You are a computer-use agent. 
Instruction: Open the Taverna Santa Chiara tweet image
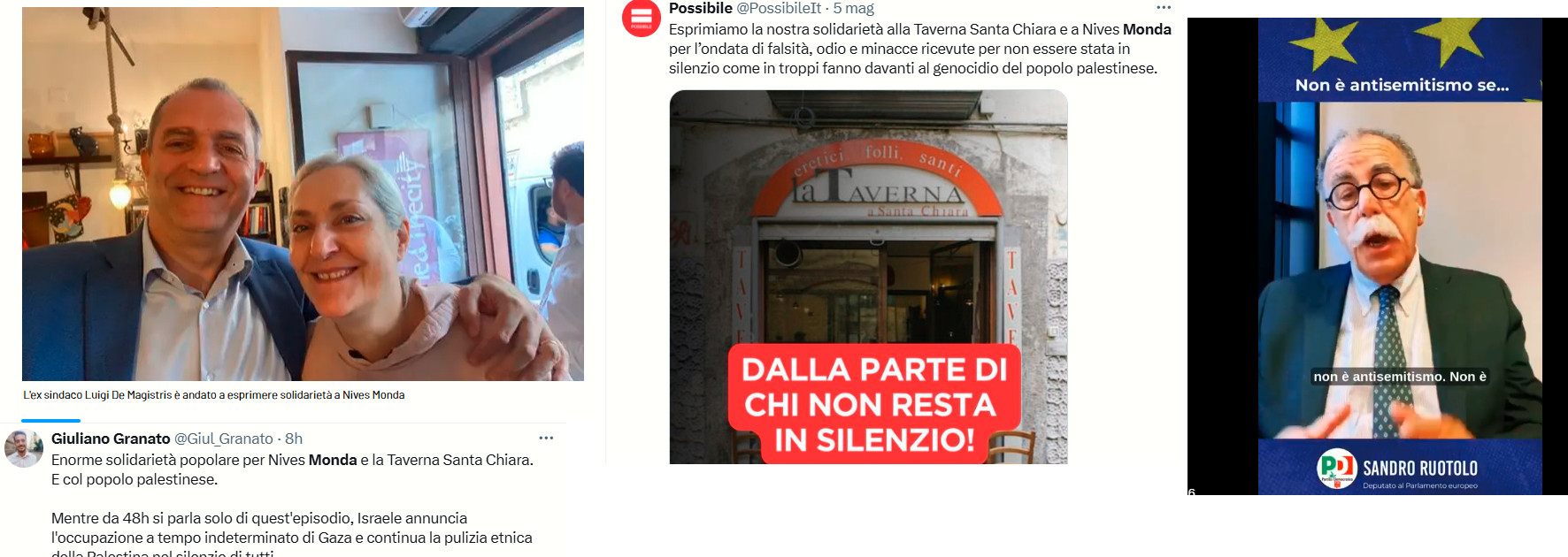(x=868, y=277)
